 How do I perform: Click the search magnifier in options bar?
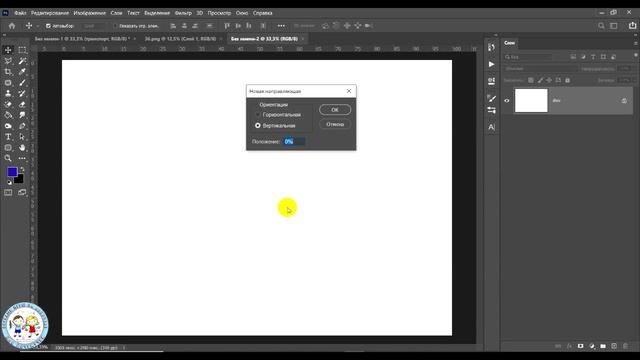601,26
